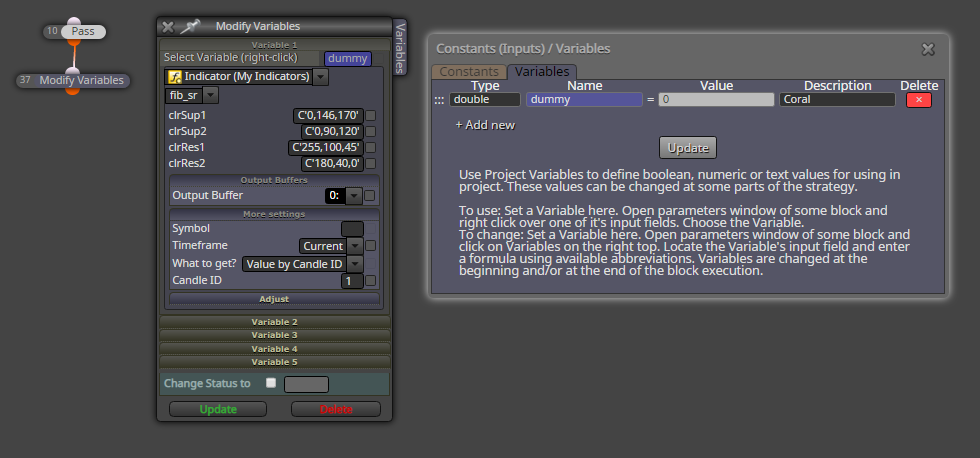Select the Variables tab in Constants window

542,72
